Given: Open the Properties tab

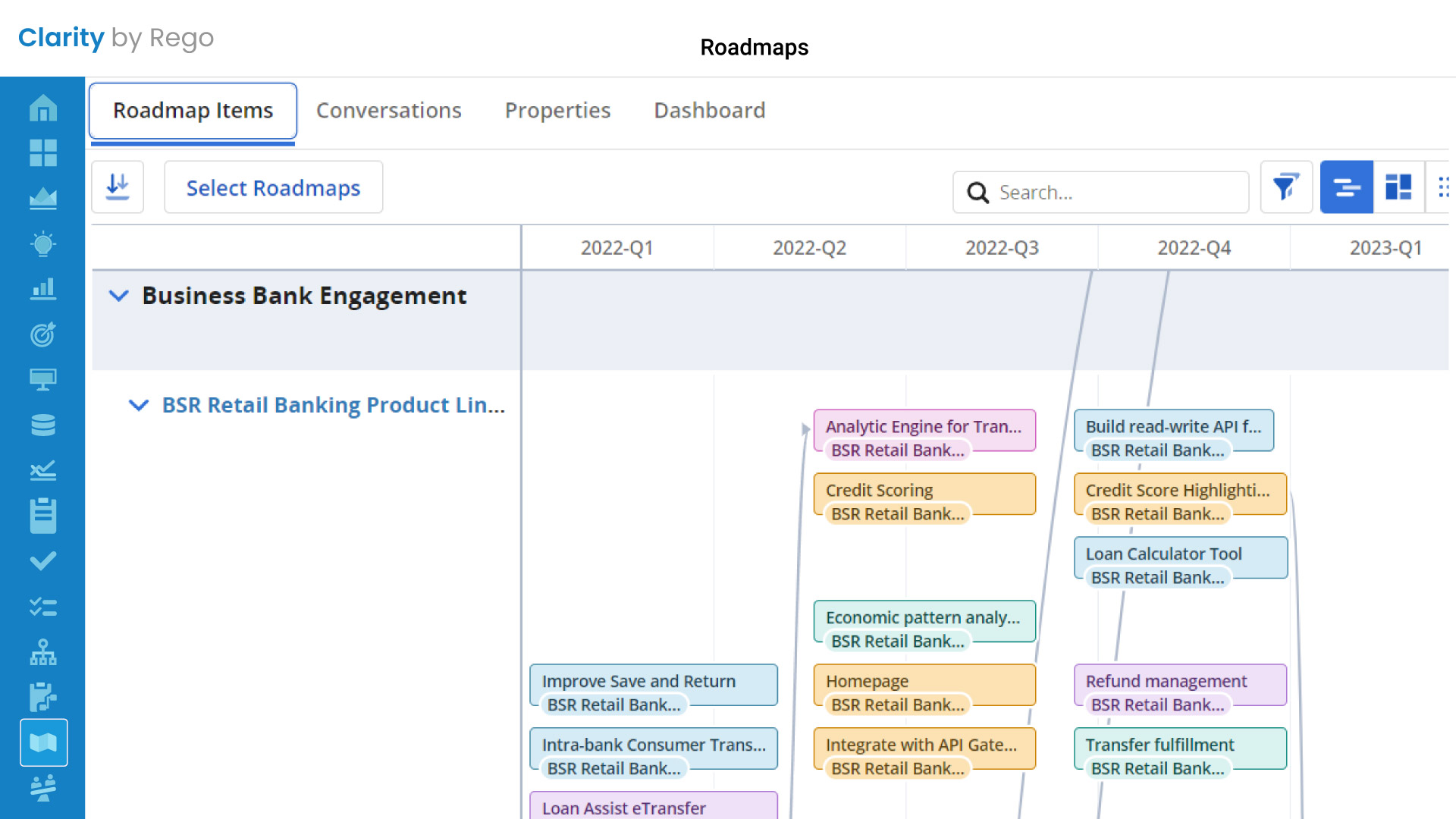Looking at the screenshot, I should (557, 111).
